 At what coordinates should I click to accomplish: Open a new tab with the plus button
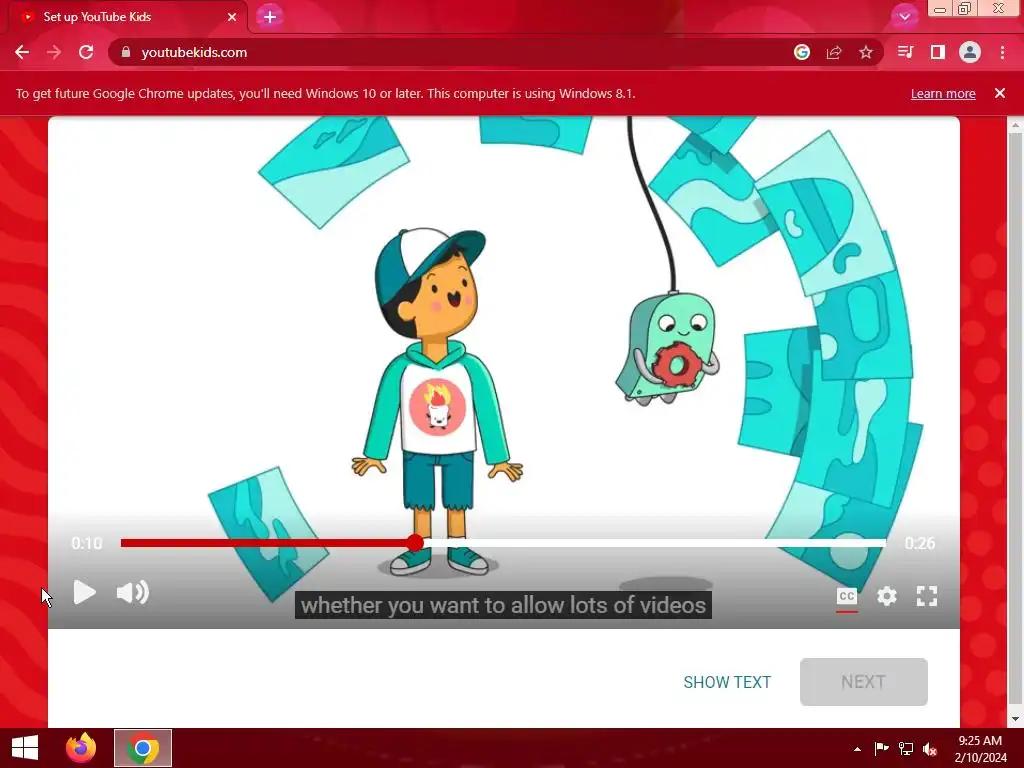tap(270, 17)
